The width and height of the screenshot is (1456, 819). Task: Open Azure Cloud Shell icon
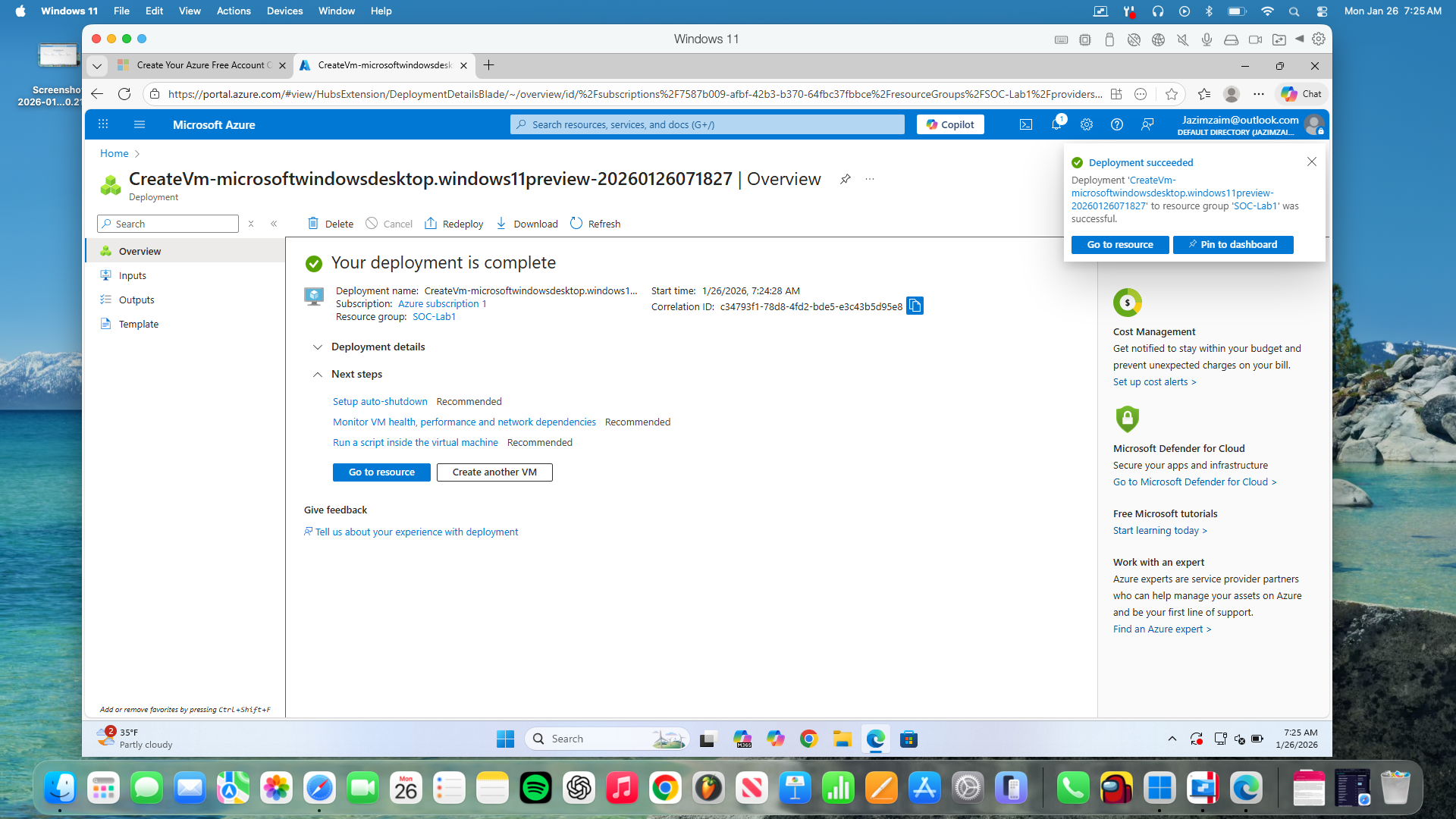(1026, 124)
